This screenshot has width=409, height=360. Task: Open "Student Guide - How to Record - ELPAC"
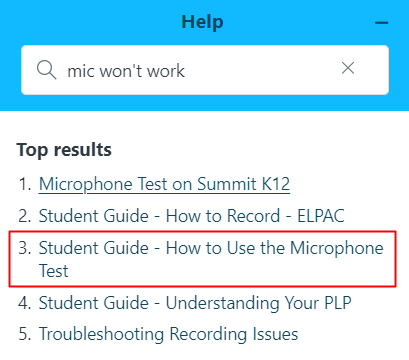click(192, 216)
